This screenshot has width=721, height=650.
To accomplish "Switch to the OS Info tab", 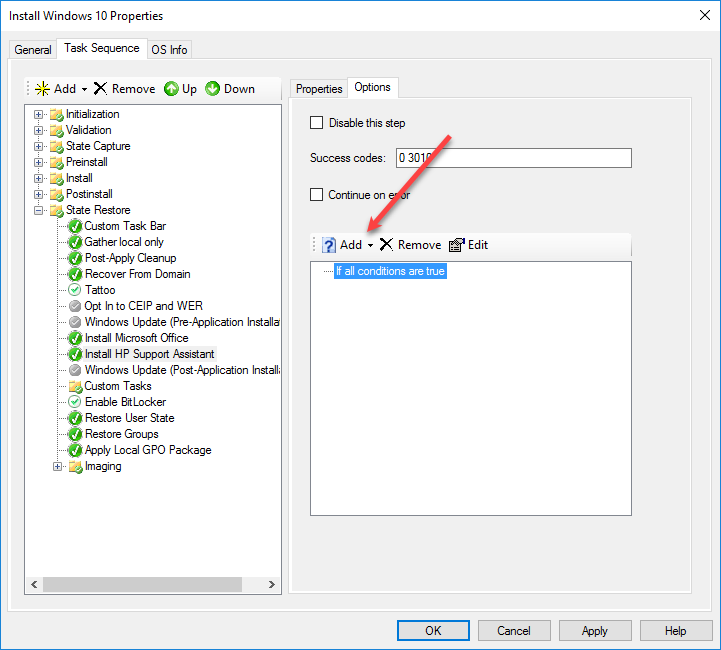I will tap(169, 50).
